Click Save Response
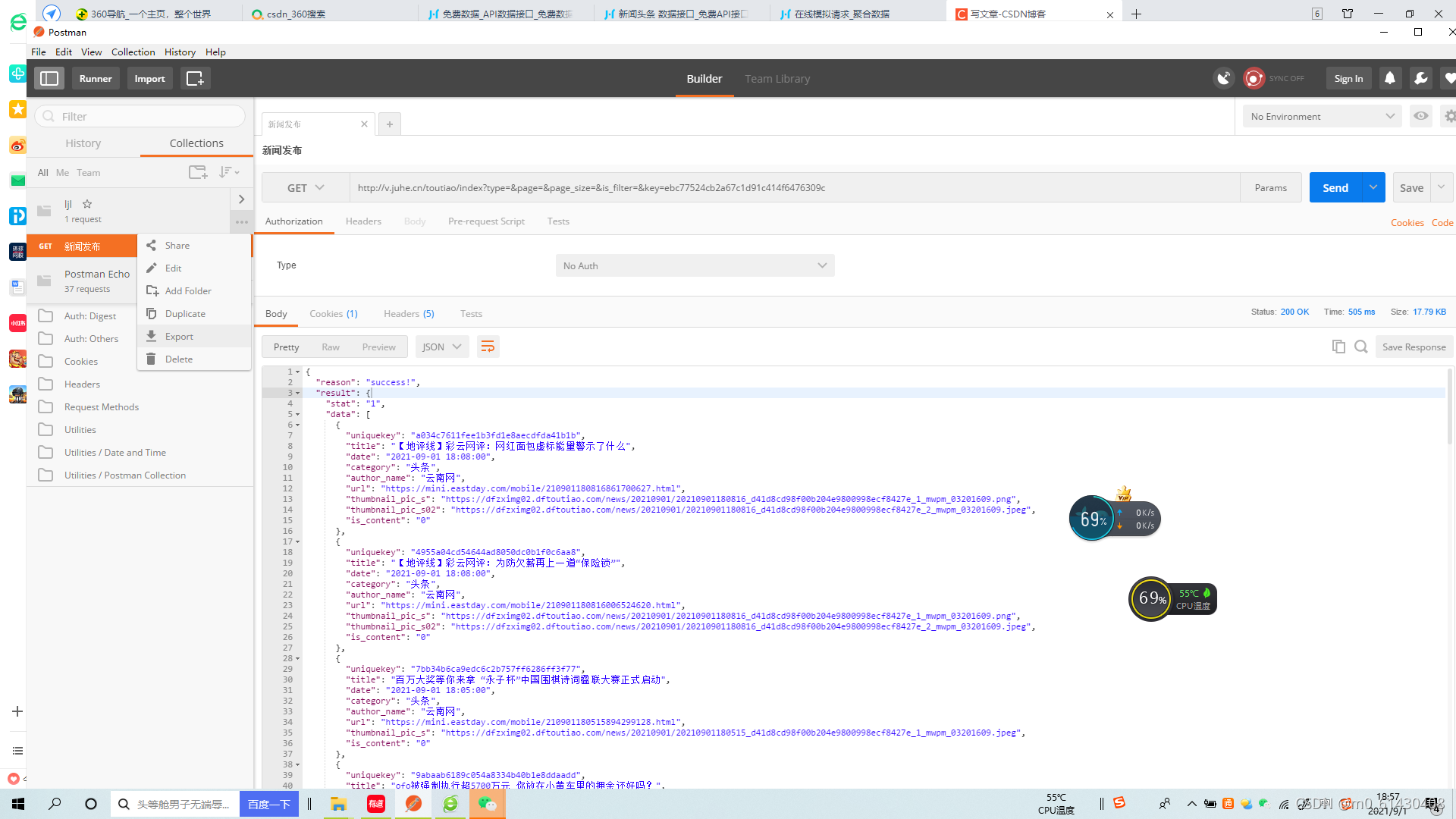The height and width of the screenshot is (819, 1456). pyautogui.click(x=1414, y=346)
